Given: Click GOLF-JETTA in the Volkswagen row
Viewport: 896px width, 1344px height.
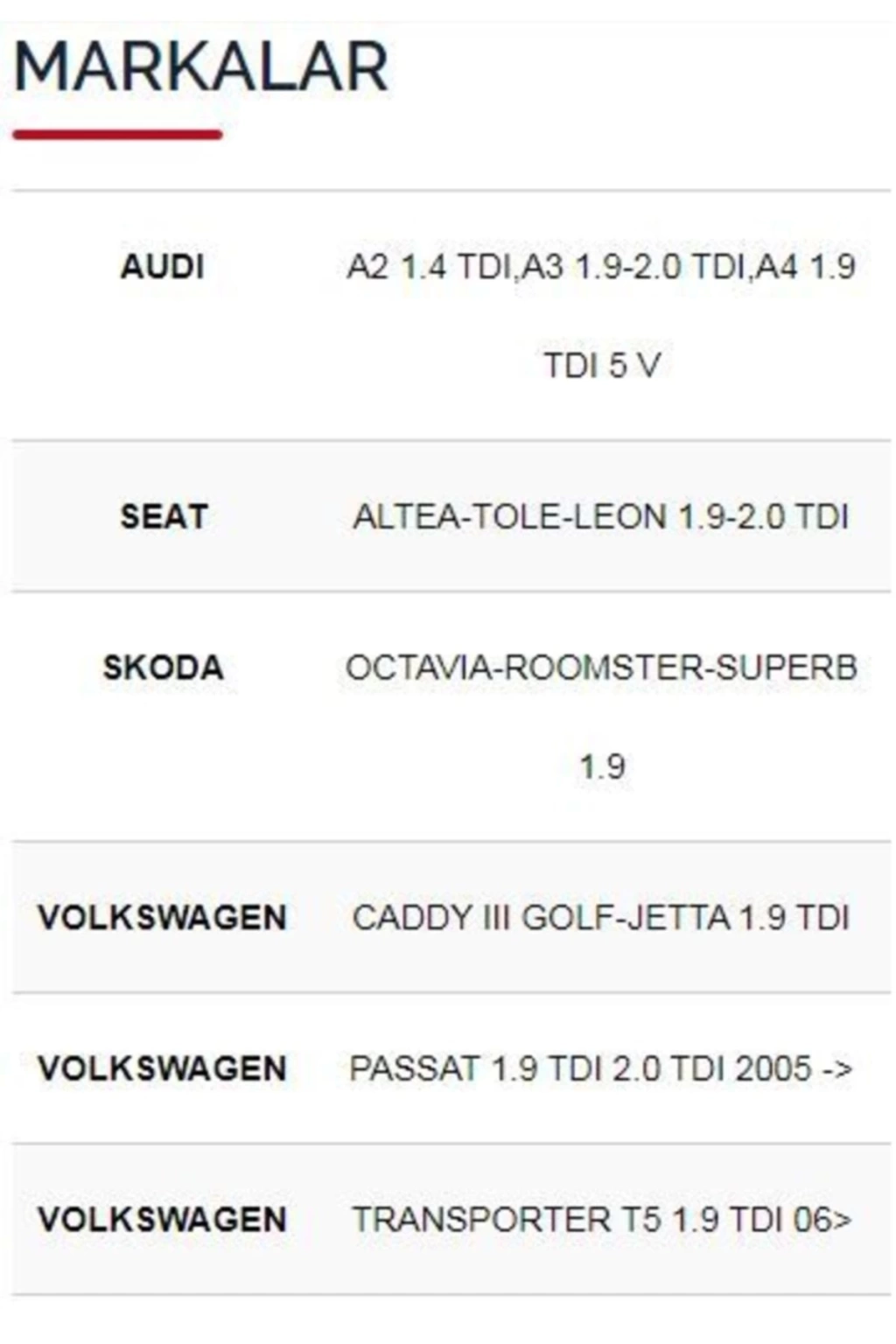Looking at the screenshot, I should point(626,918).
